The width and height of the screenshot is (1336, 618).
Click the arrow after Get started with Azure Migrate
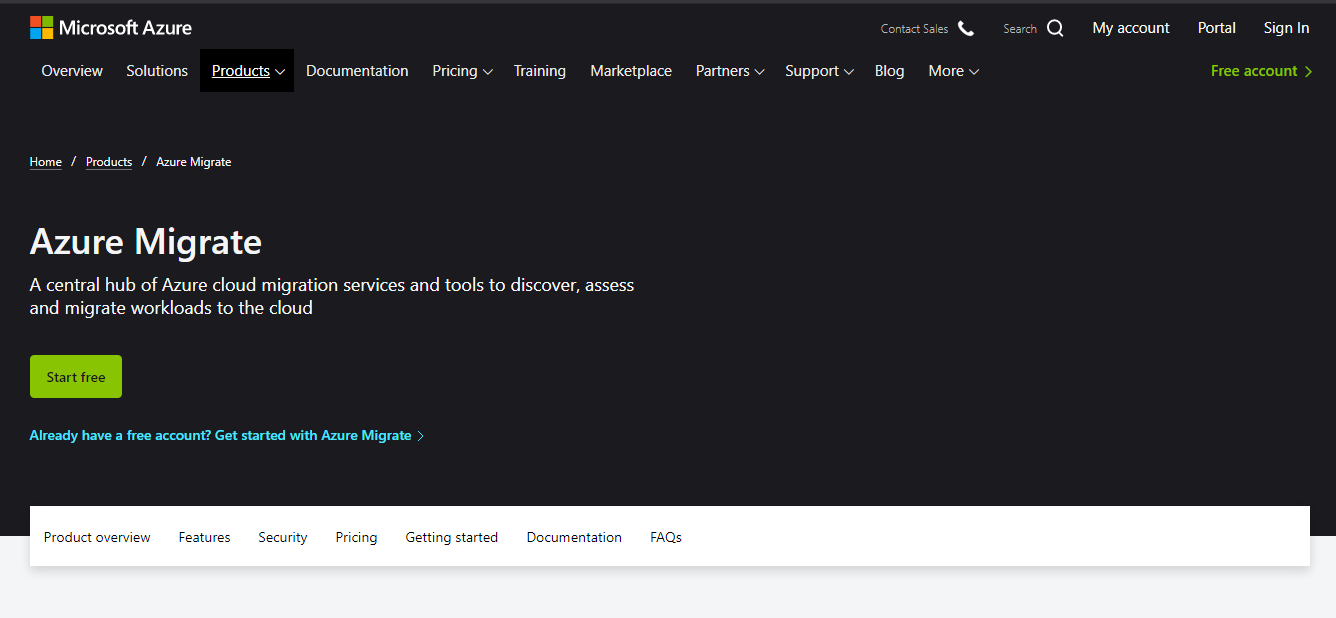[x=421, y=436]
